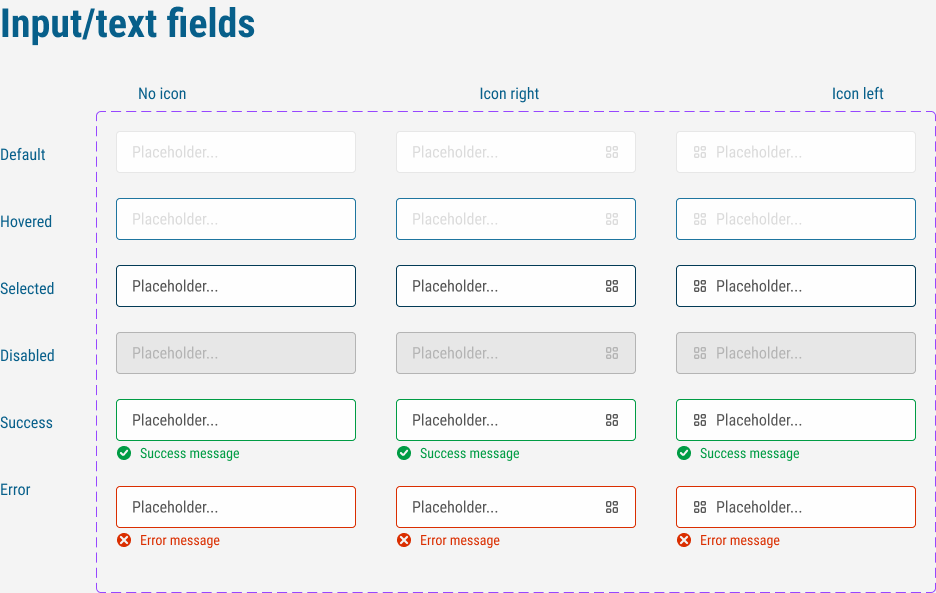Click the Success No icon input field
Viewport: 936px width, 593px height.
point(236,420)
